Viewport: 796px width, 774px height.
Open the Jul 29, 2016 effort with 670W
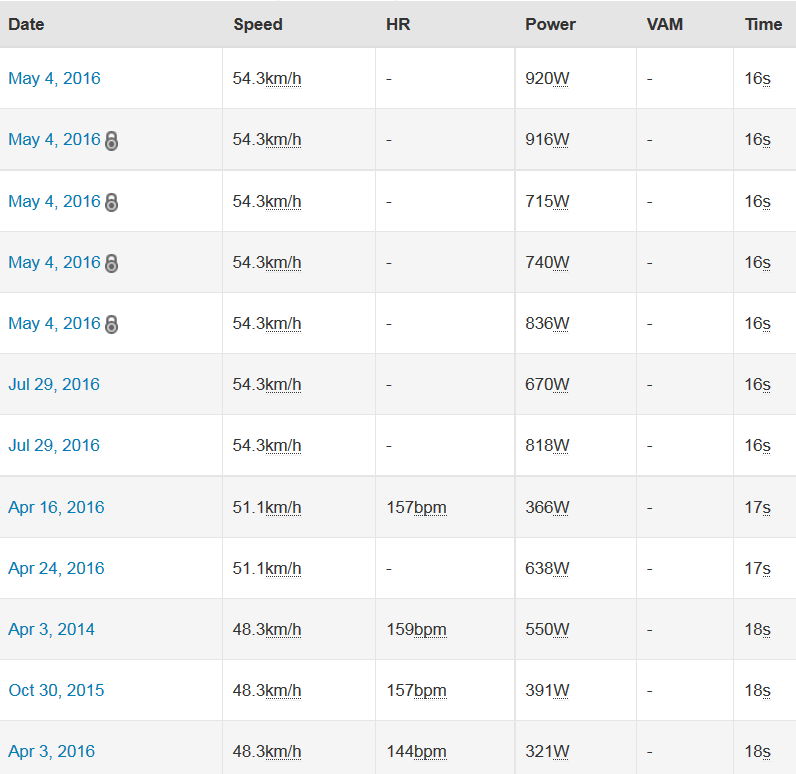[x=54, y=384]
